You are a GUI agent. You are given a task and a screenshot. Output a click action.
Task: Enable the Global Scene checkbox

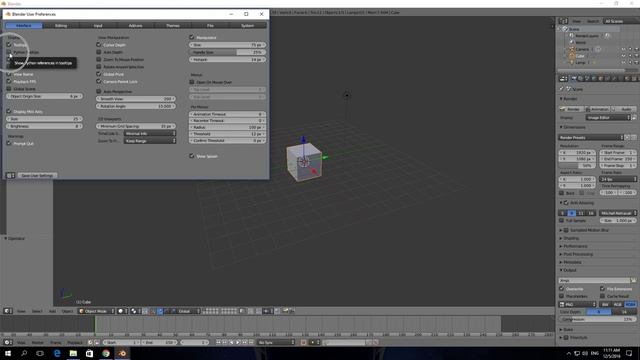(9, 89)
